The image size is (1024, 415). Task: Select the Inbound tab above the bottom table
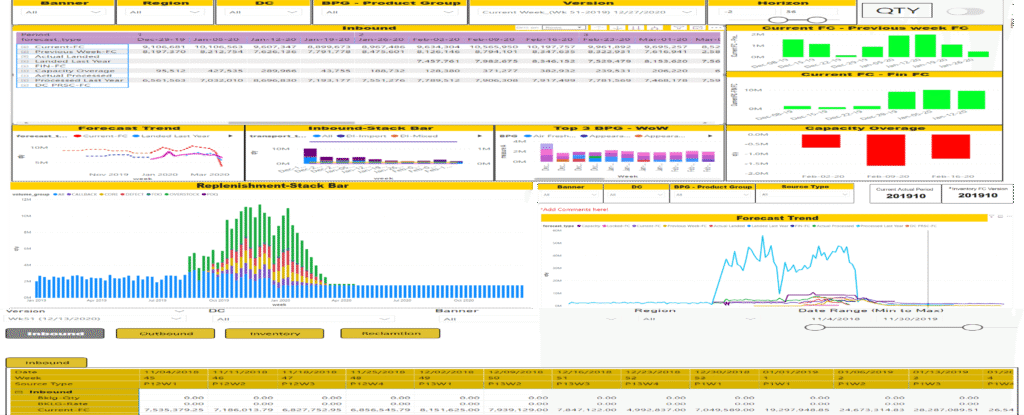[x=46, y=362]
